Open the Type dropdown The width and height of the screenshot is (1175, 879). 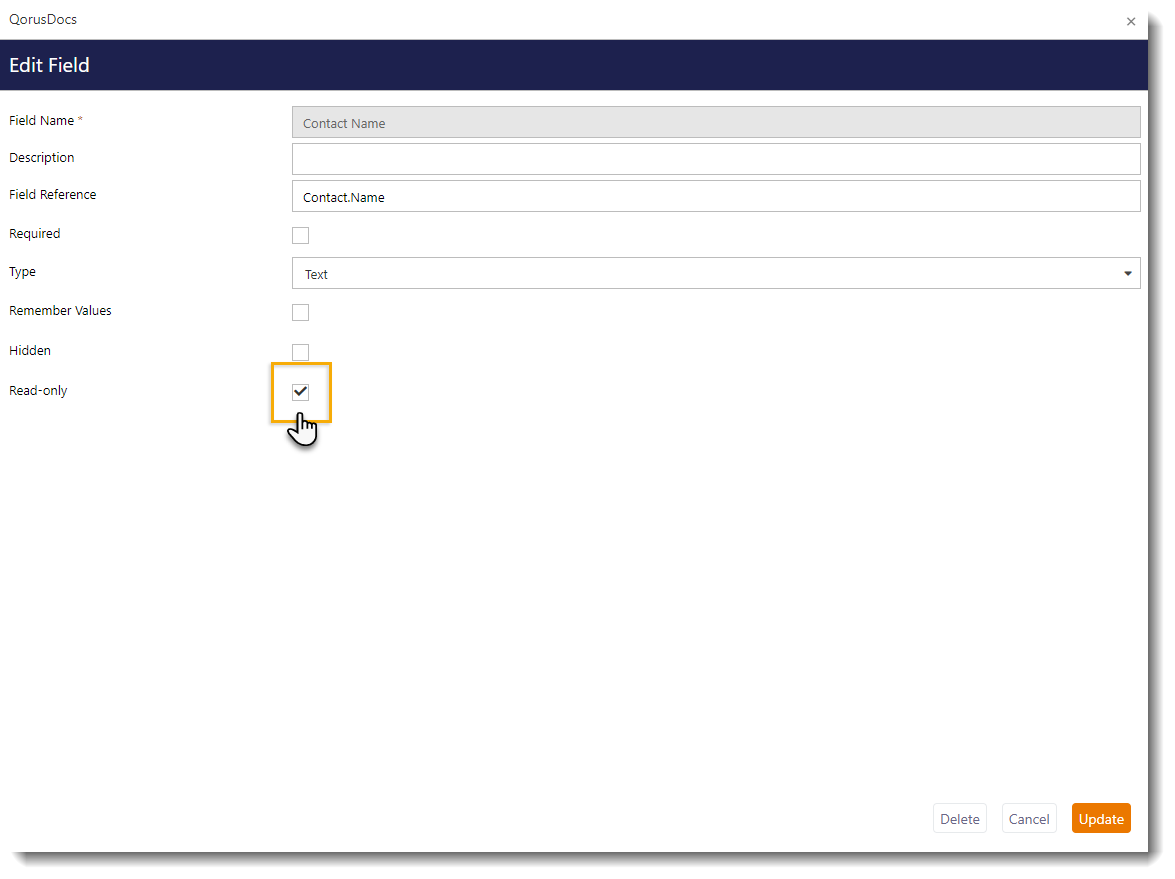pyautogui.click(x=716, y=273)
